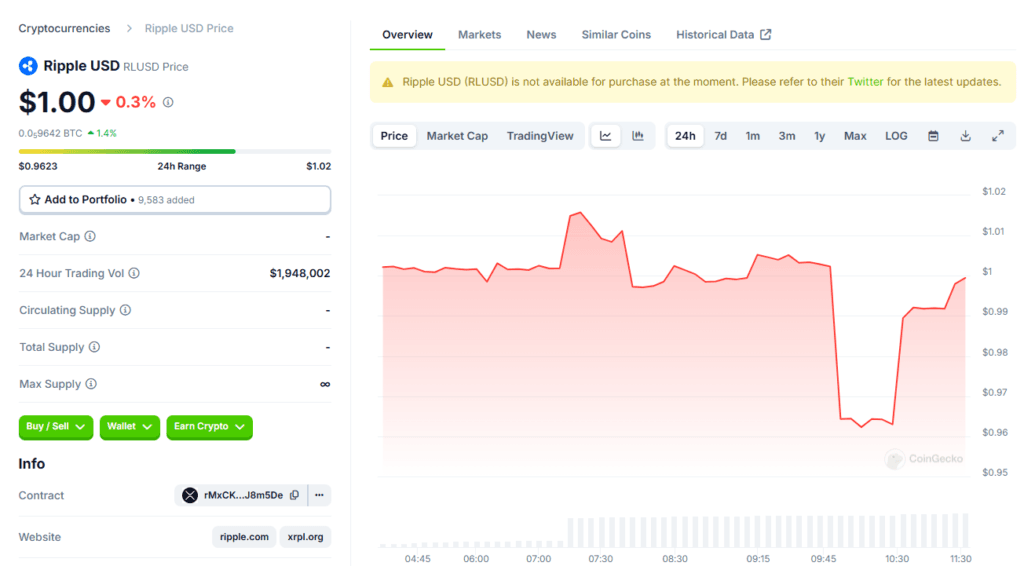Open the Historical Data tab
1024x566 pixels.
(x=724, y=35)
